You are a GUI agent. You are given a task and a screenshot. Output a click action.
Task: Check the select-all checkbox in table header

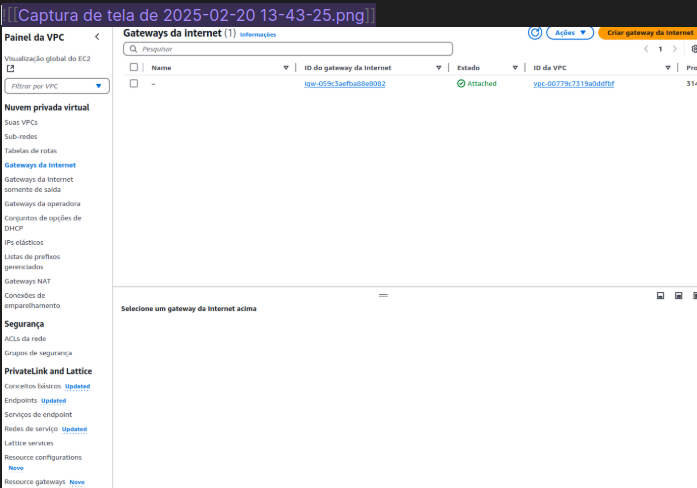pyautogui.click(x=134, y=68)
